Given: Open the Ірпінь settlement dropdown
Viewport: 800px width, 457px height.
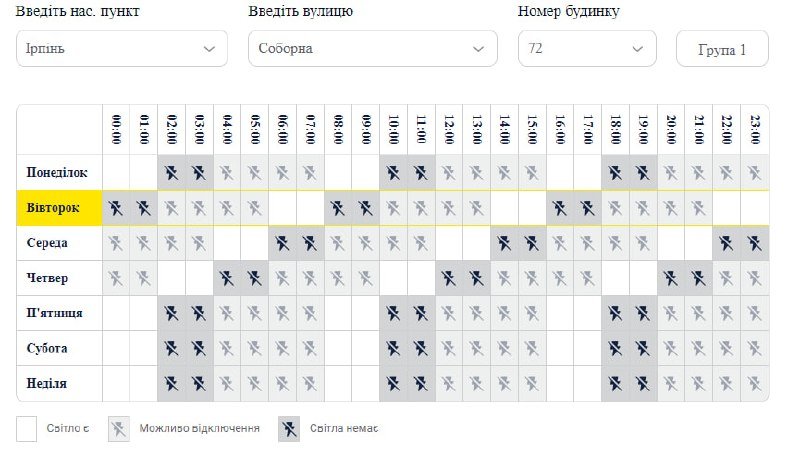Looking at the screenshot, I should (122, 48).
